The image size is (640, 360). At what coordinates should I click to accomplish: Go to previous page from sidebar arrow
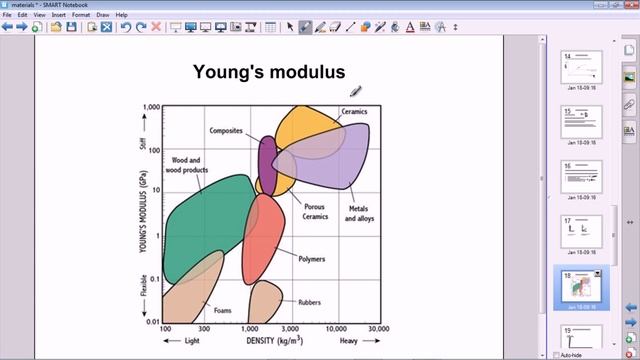tap(631, 307)
